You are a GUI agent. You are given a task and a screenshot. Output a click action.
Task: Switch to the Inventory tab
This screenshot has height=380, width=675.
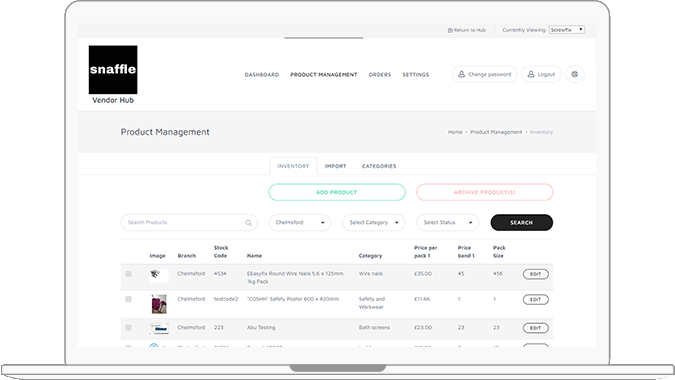293,166
